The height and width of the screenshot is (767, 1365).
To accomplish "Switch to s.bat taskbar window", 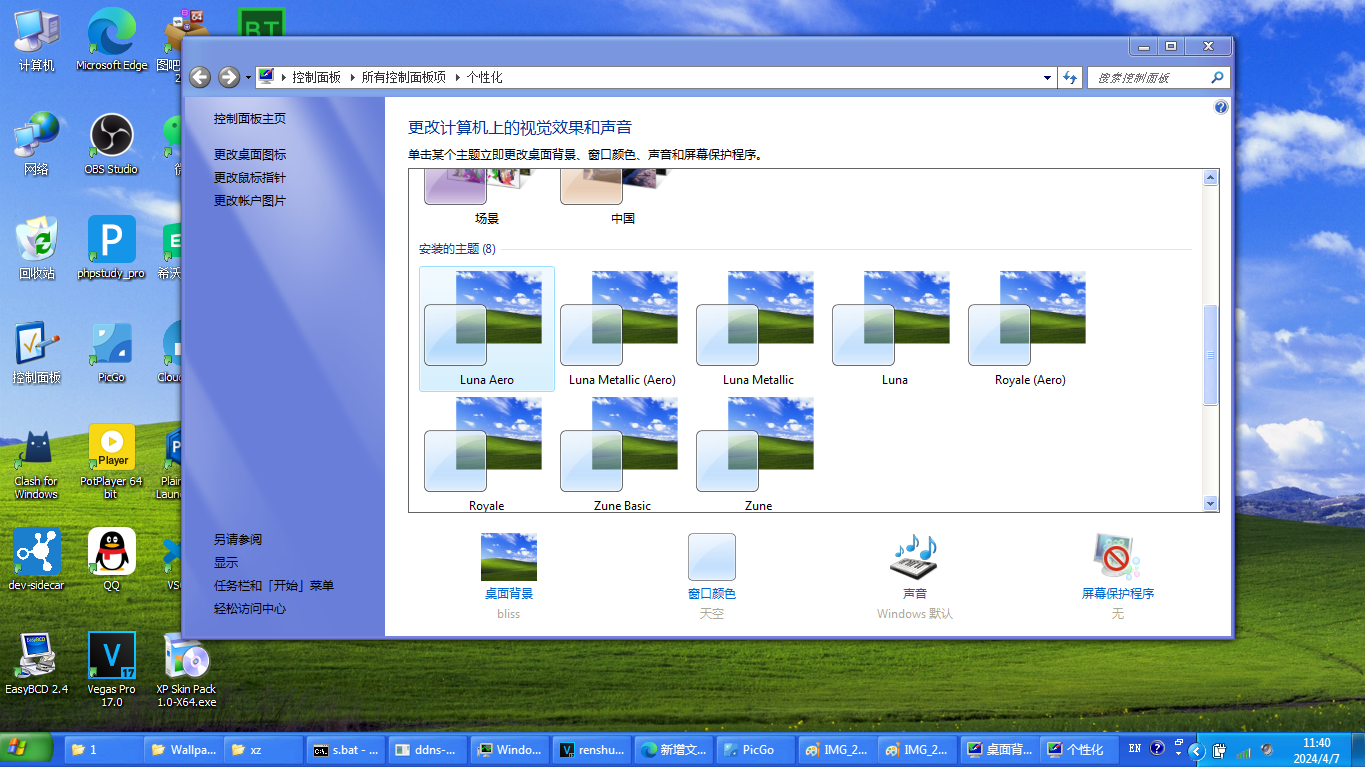I will [345, 749].
